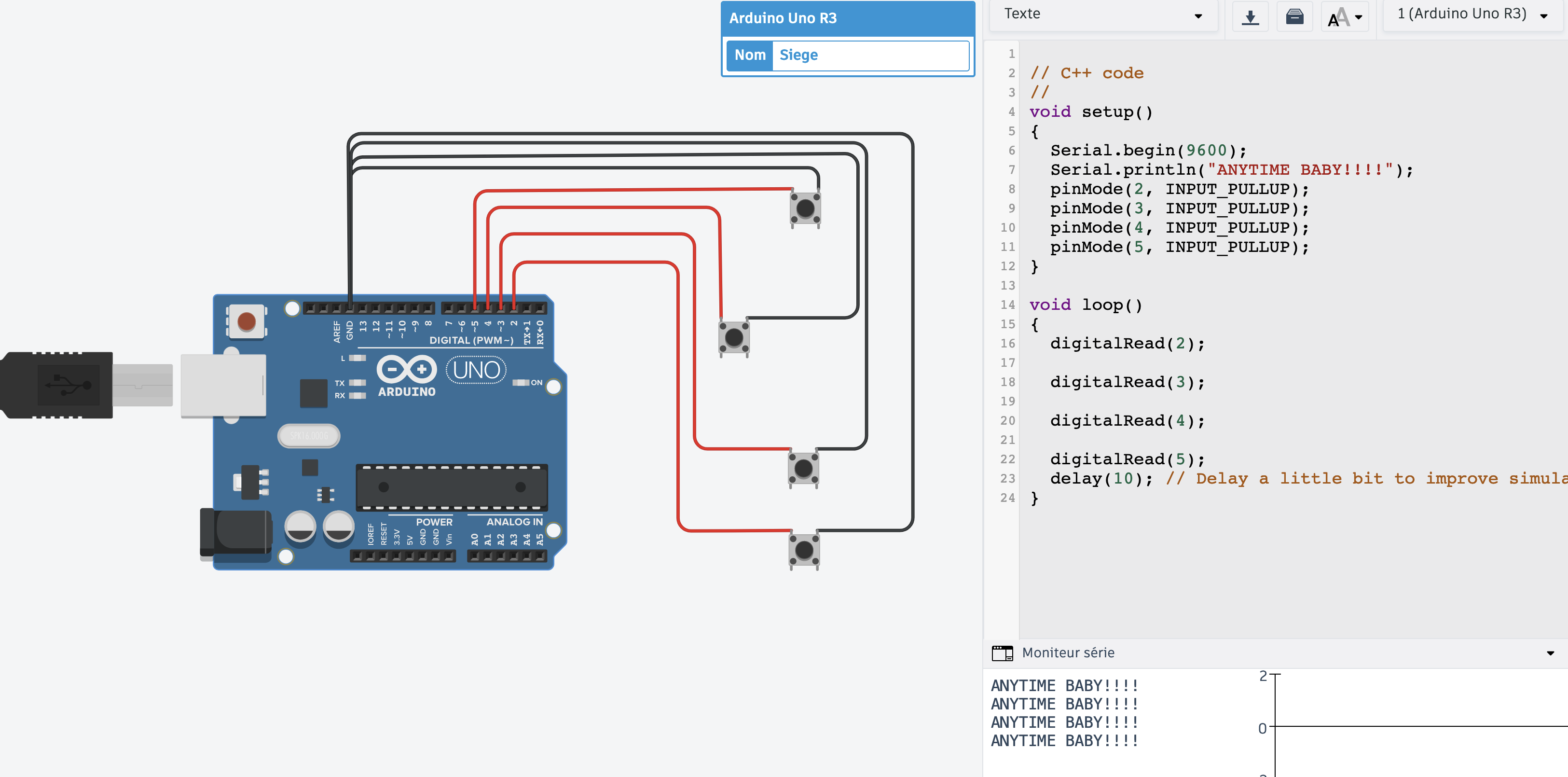The width and height of the screenshot is (1568, 777).
Task: Select the third pushbutton component
Action: coord(803,469)
